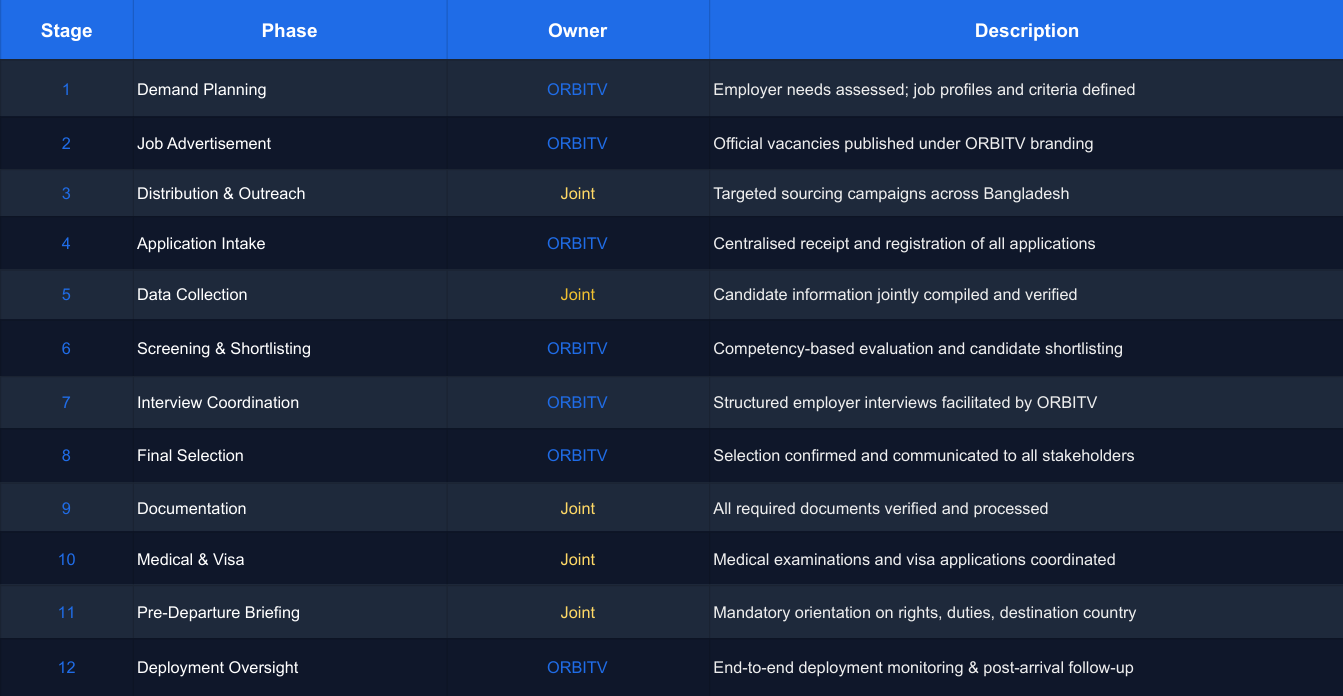Select stage number 5 cell
Viewport: 1343px width, 696px height.
point(66,294)
